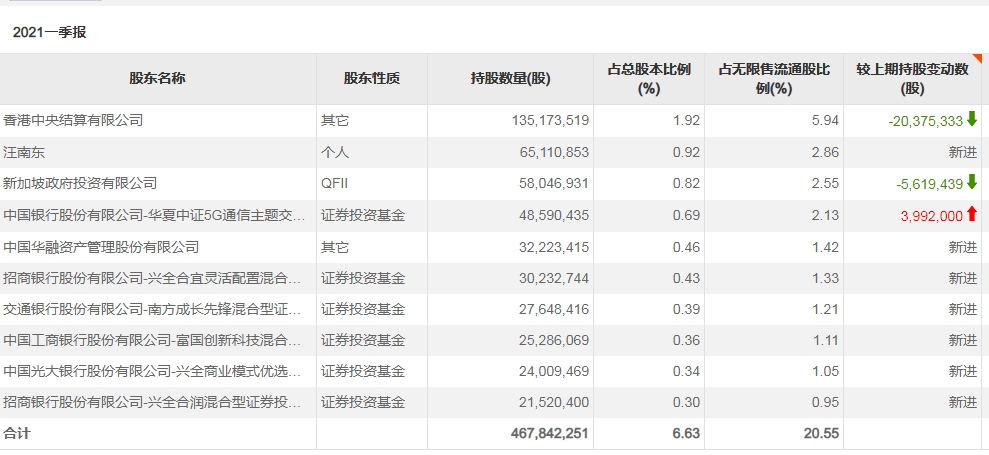The width and height of the screenshot is (989, 455).
Task: Click holding value 24,009,469
Action: tap(554, 371)
